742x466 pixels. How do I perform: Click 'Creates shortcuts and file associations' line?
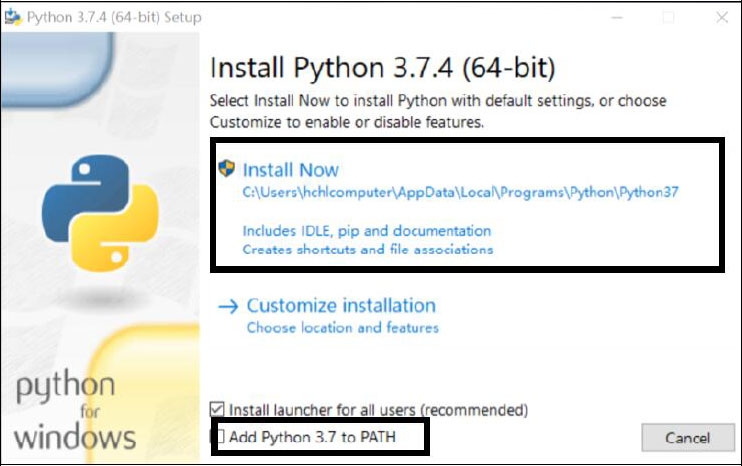click(368, 249)
